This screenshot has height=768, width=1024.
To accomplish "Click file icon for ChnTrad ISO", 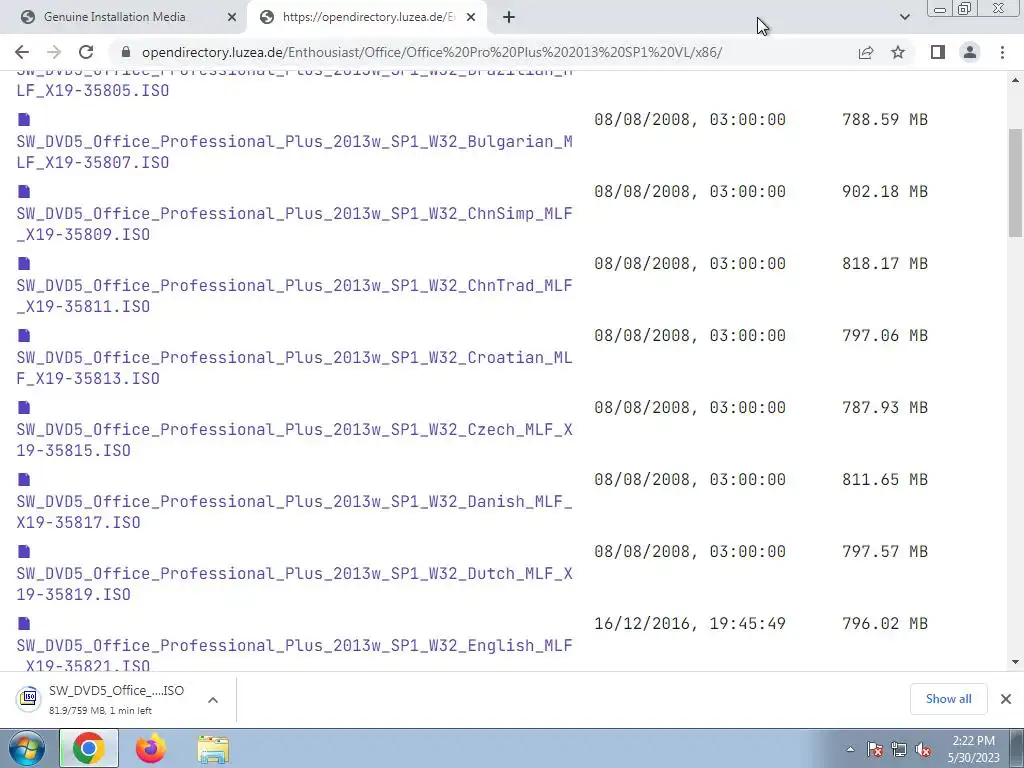I will coord(24,263).
